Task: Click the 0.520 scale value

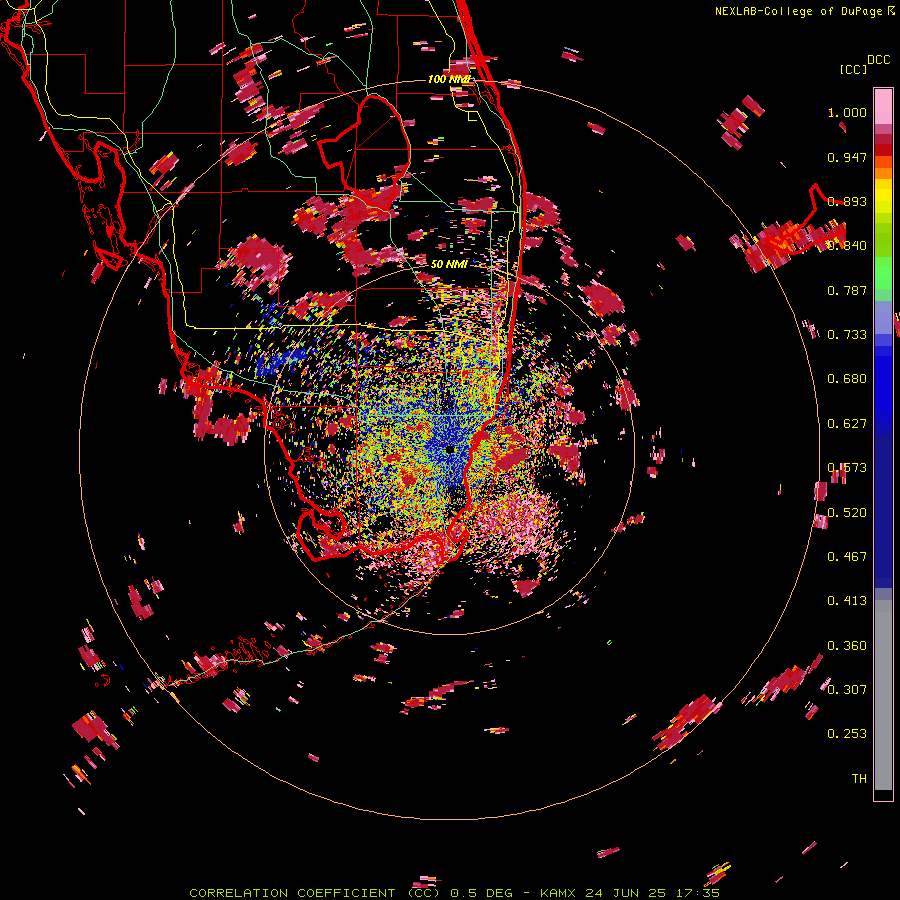Action: [x=847, y=513]
